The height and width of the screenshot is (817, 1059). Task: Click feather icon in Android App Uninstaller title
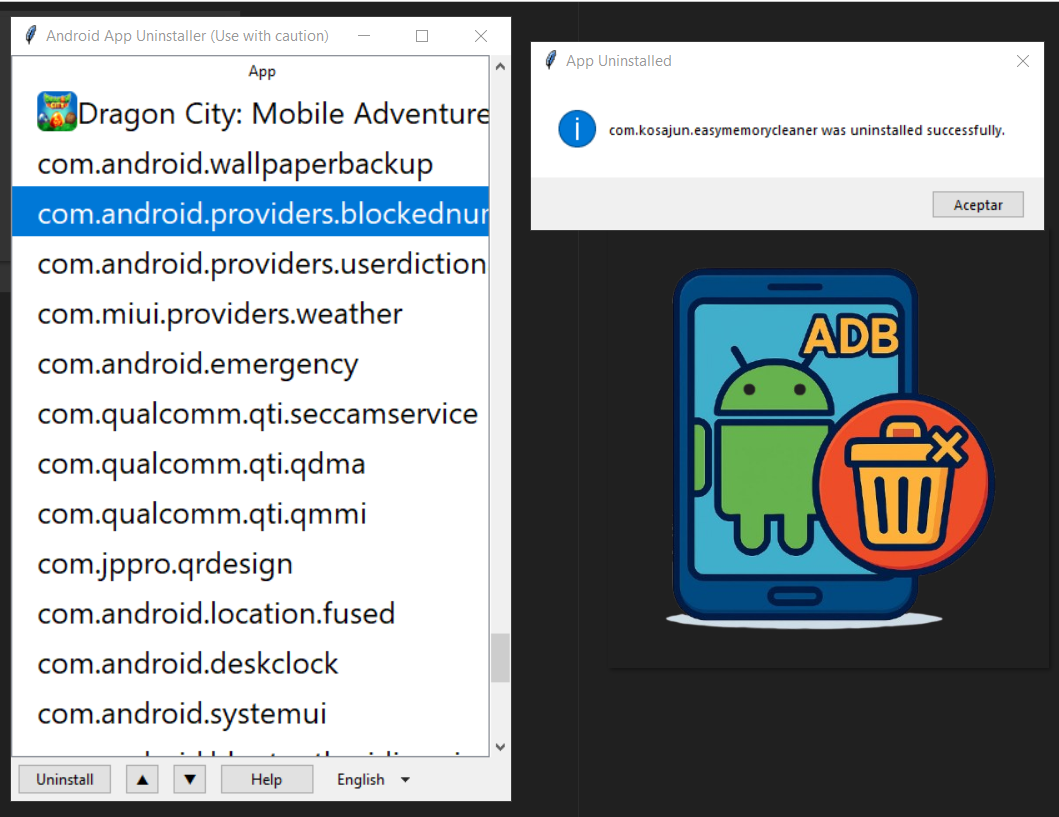[30, 35]
